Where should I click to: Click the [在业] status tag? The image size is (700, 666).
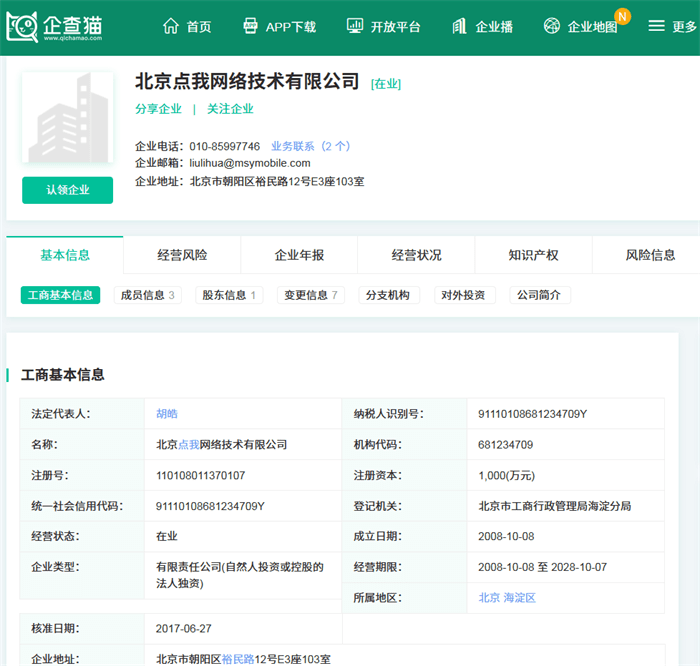tap(386, 84)
